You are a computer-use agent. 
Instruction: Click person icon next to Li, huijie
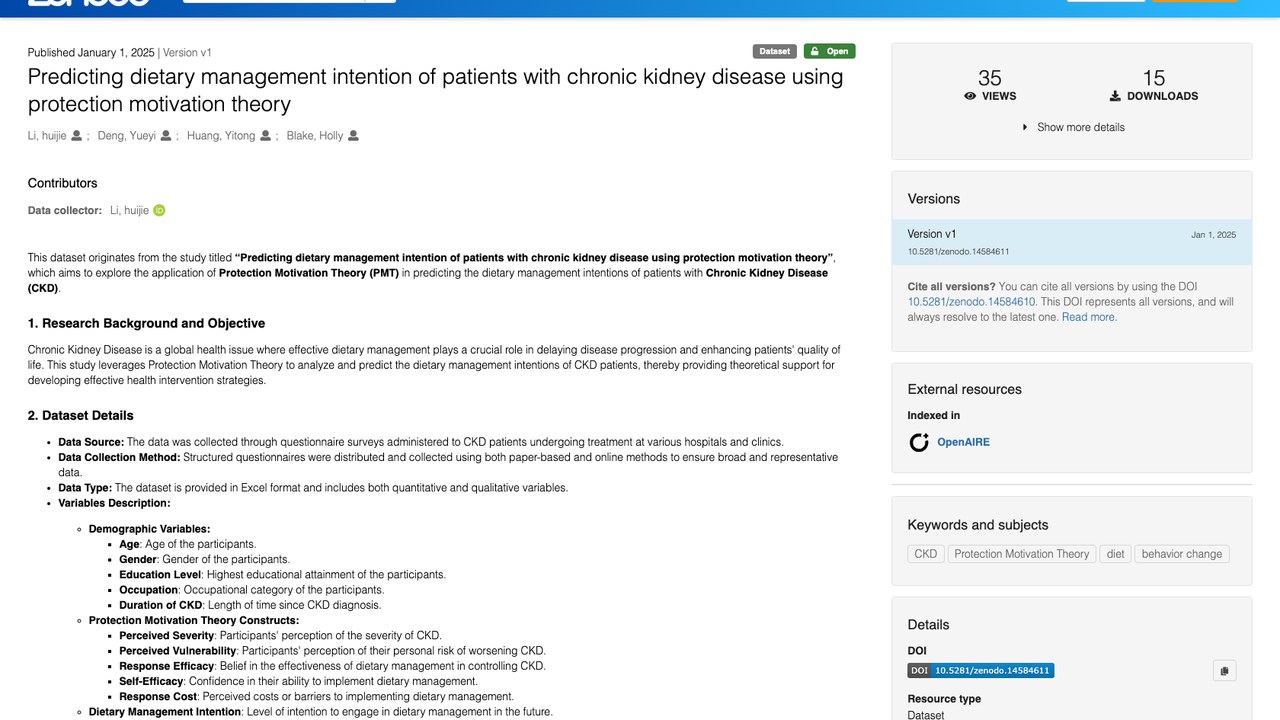pos(77,136)
